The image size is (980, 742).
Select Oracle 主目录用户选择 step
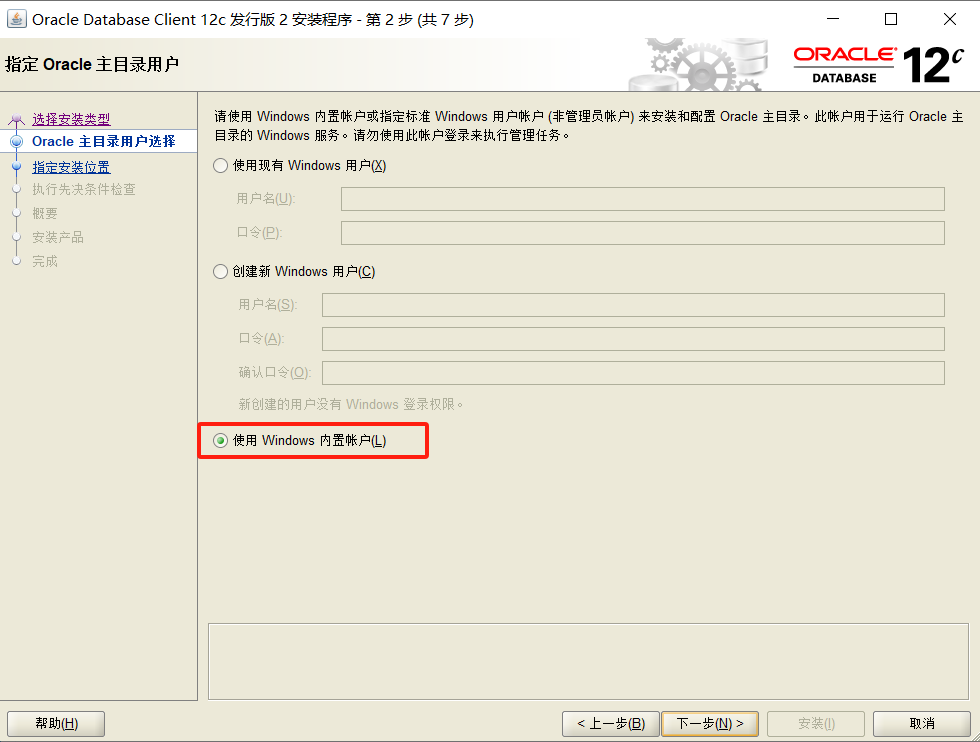coord(104,141)
